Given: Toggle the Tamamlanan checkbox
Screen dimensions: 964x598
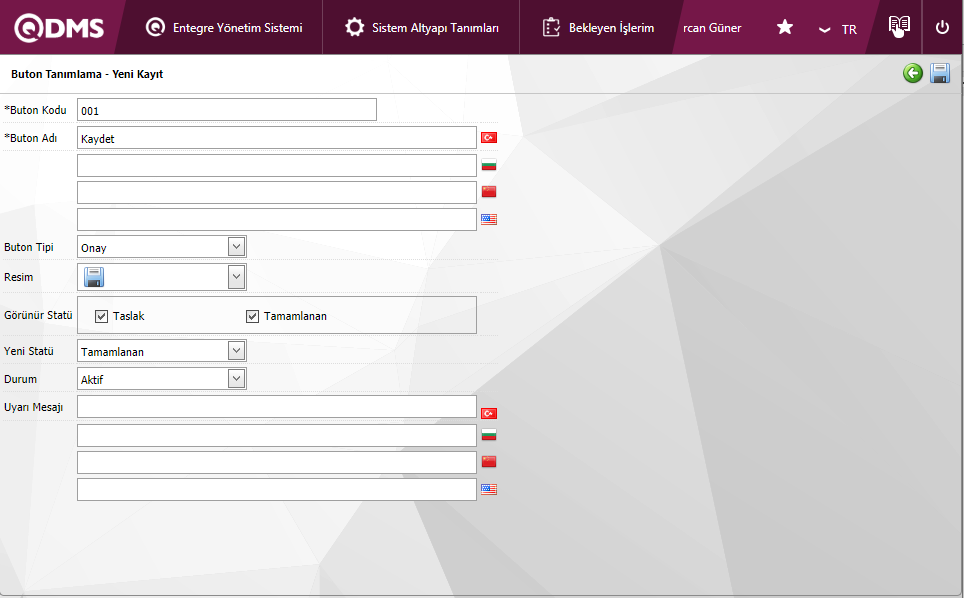Looking at the screenshot, I should coord(252,317).
